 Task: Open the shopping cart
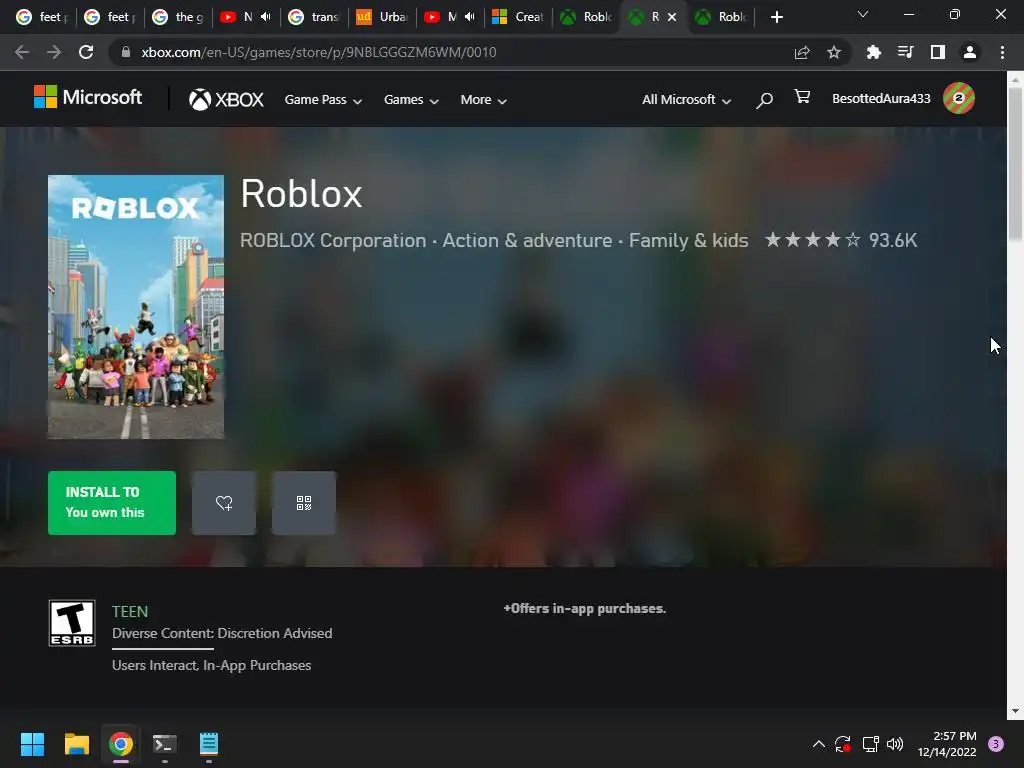(x=802, y=97)
